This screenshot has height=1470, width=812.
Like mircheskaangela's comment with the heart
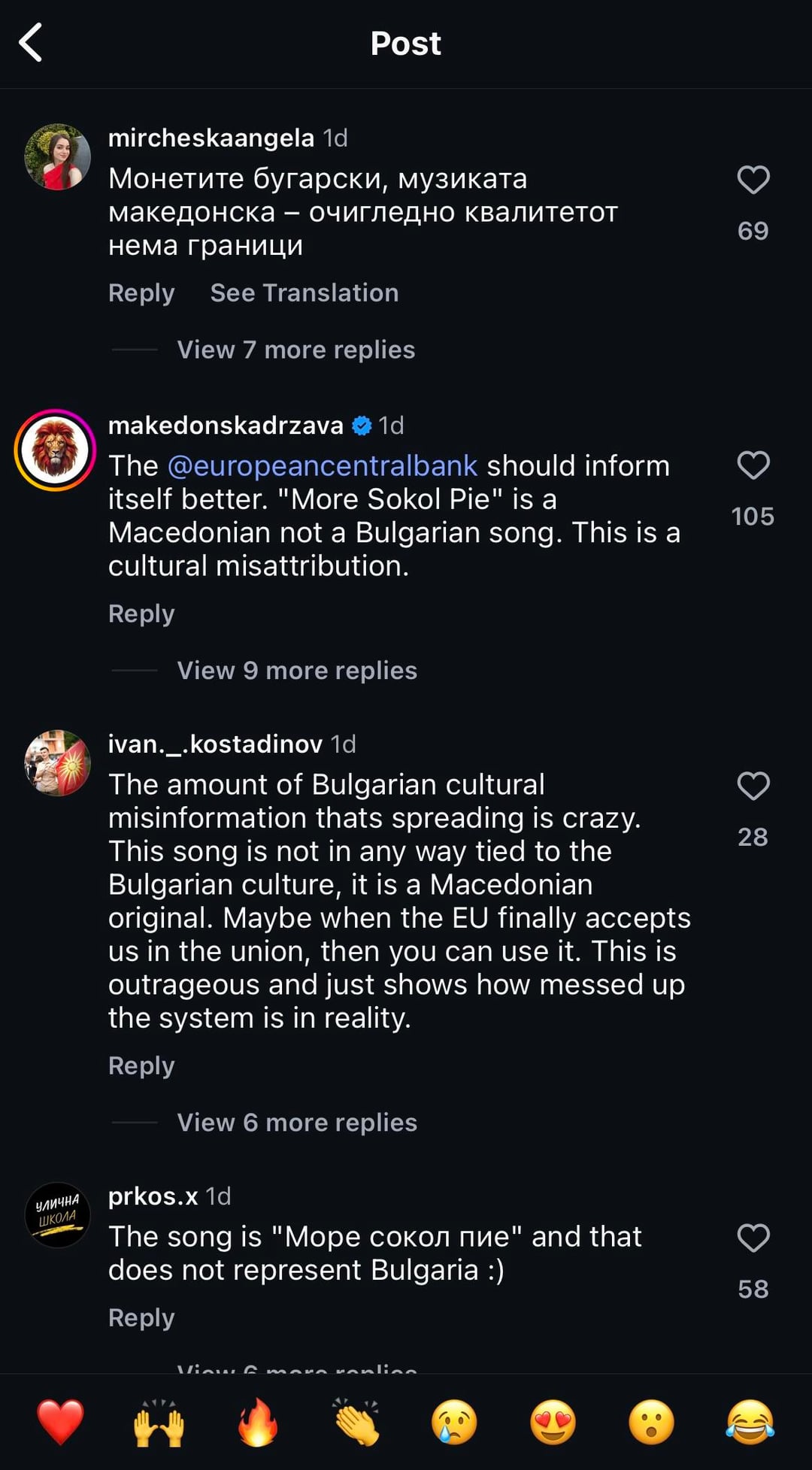[x=753, y=180]
